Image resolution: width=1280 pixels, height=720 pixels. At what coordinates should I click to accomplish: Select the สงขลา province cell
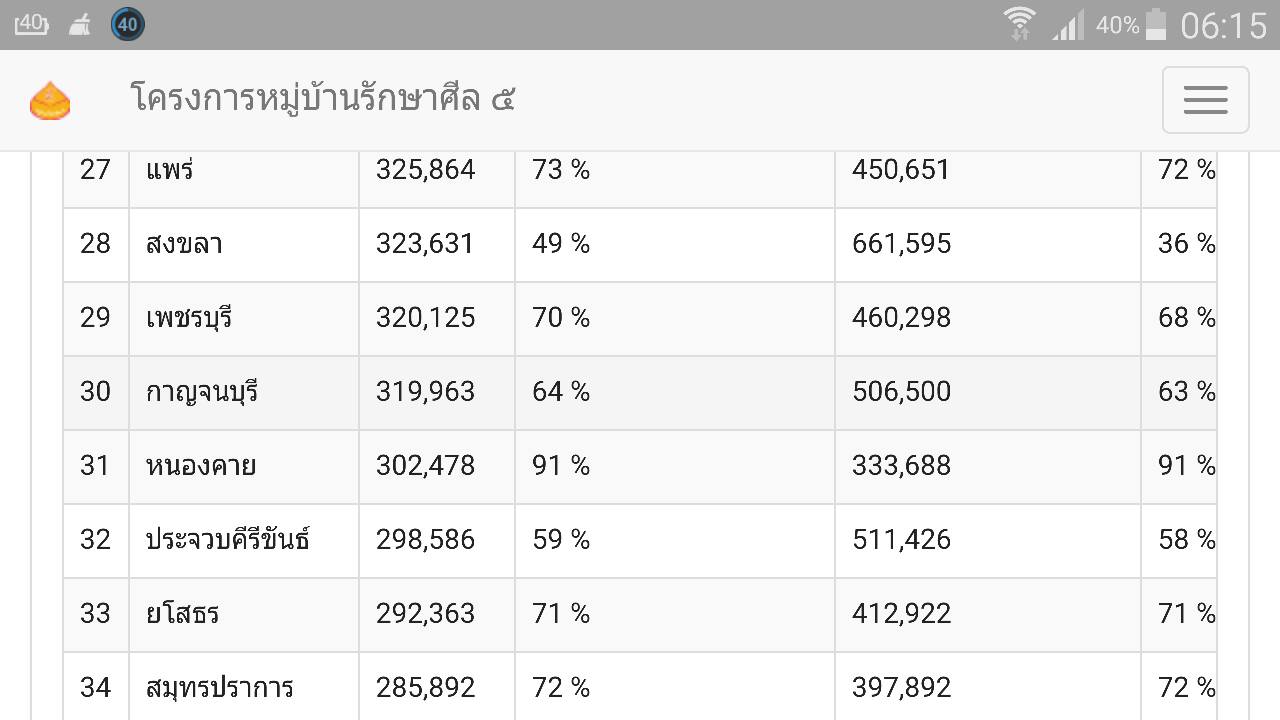tap(244, 244)
